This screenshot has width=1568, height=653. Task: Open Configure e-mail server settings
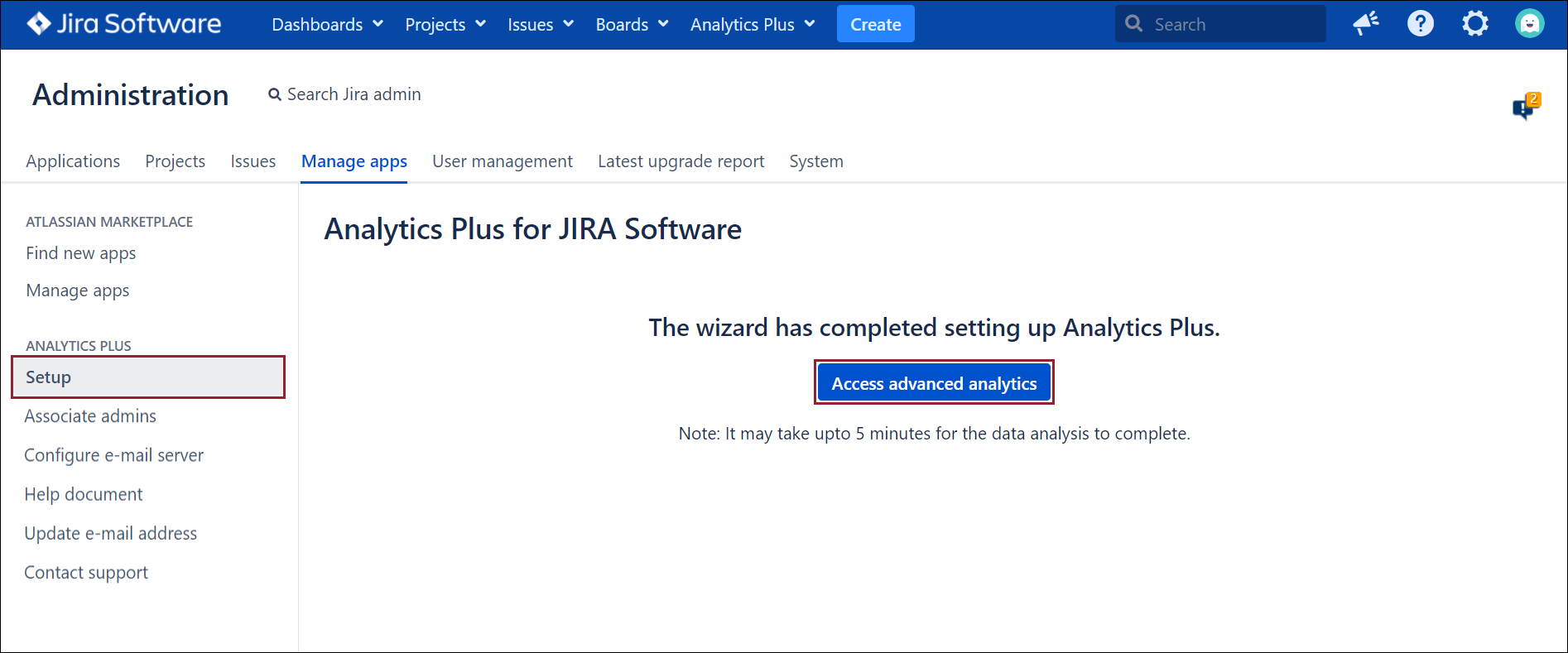point(113,455)
